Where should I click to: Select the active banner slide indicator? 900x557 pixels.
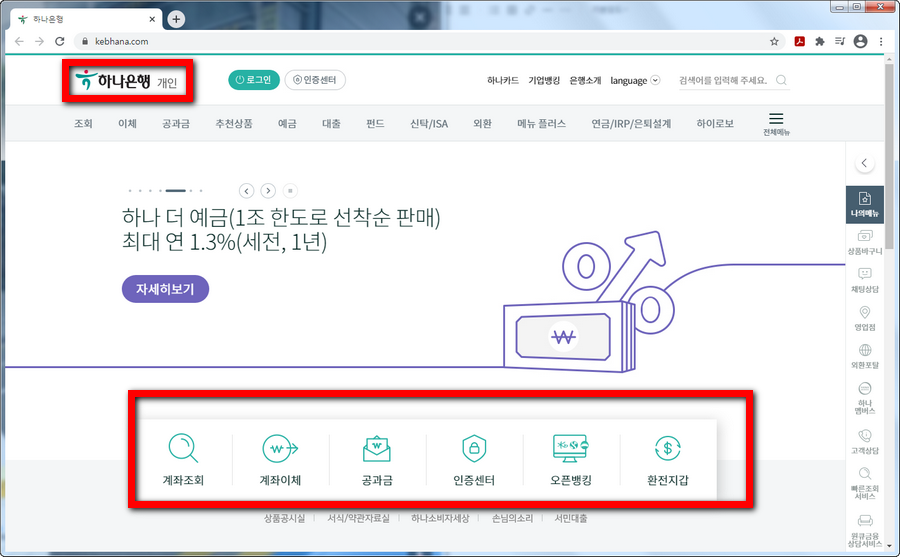tap(176, 191)
